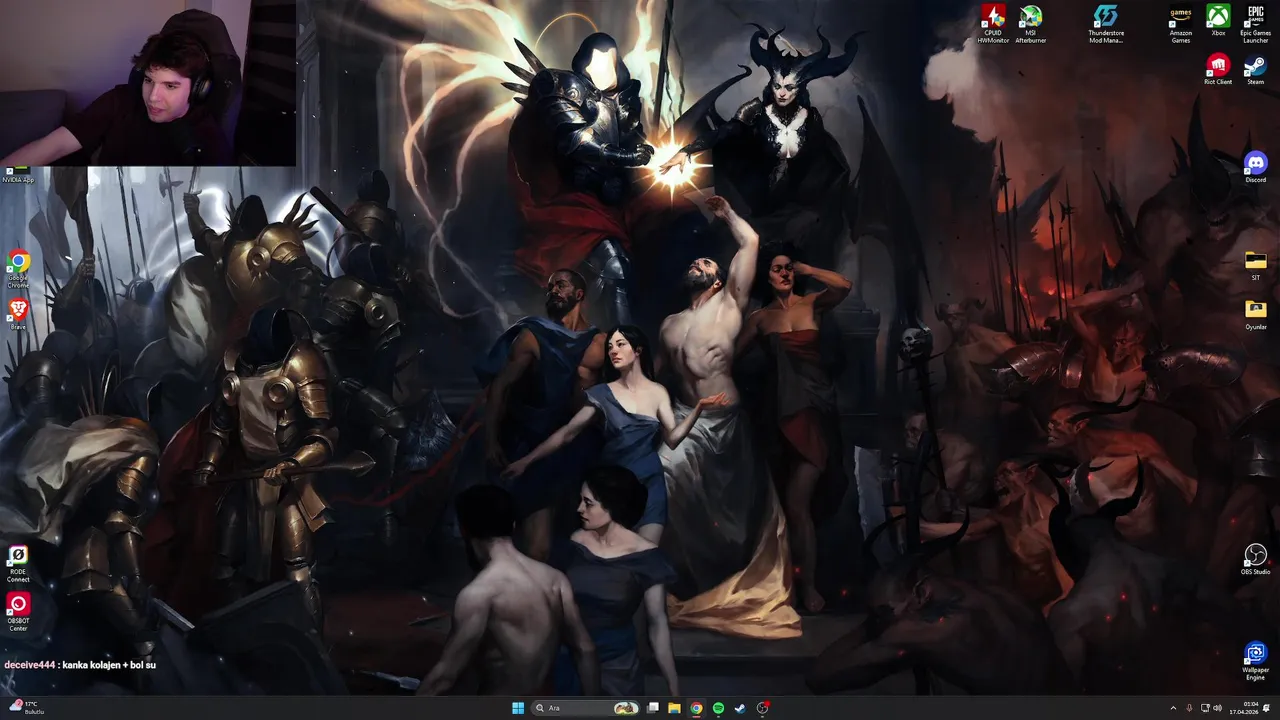The image size is (1280, 720).
Task: Open Brave browser desktop icon
Action: pos(18,314)
